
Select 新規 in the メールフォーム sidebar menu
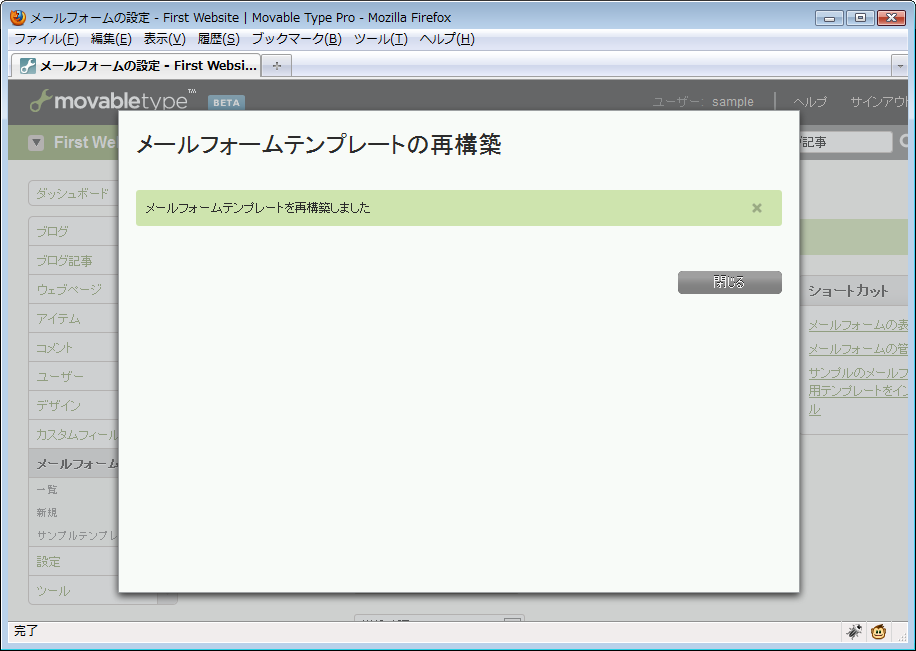point(47,512)
